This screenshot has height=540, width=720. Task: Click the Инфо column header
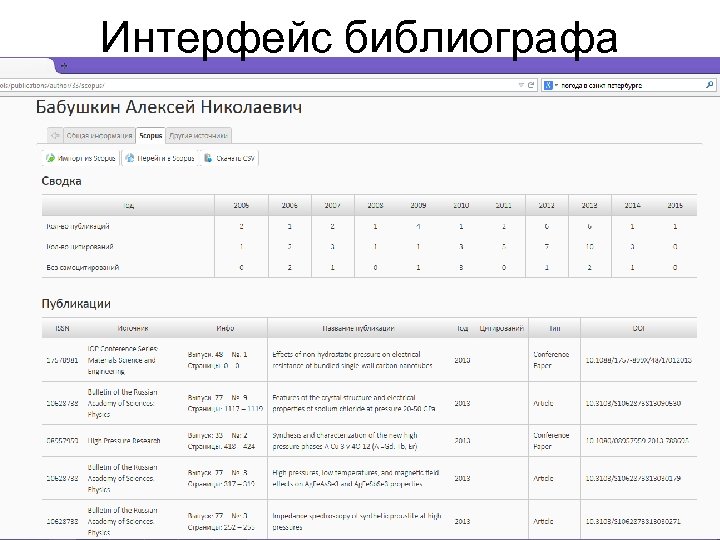click(x=225, y=328)
